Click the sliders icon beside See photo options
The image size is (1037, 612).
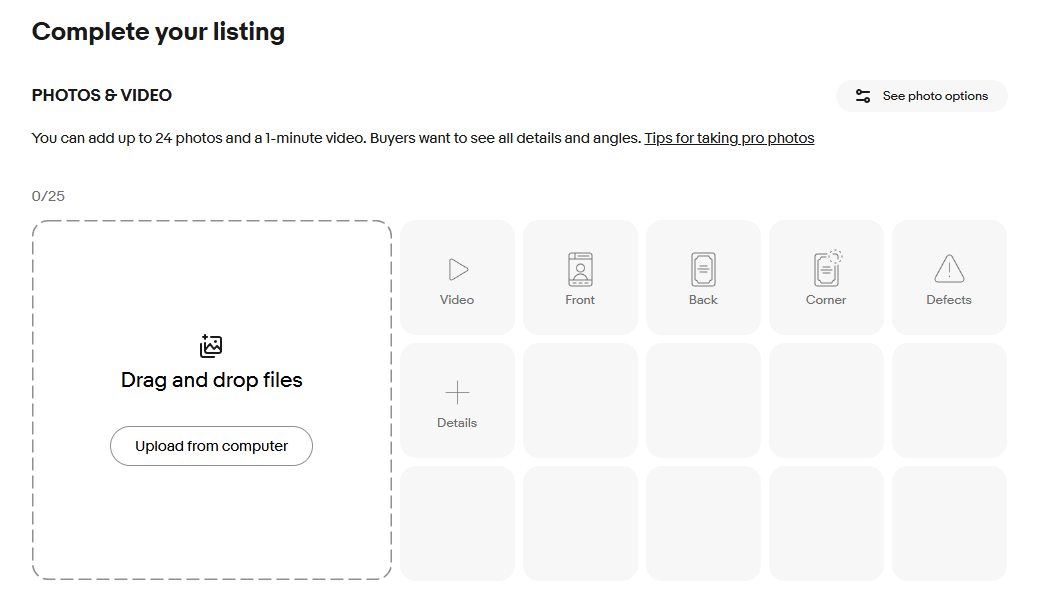tap(863, 96)
